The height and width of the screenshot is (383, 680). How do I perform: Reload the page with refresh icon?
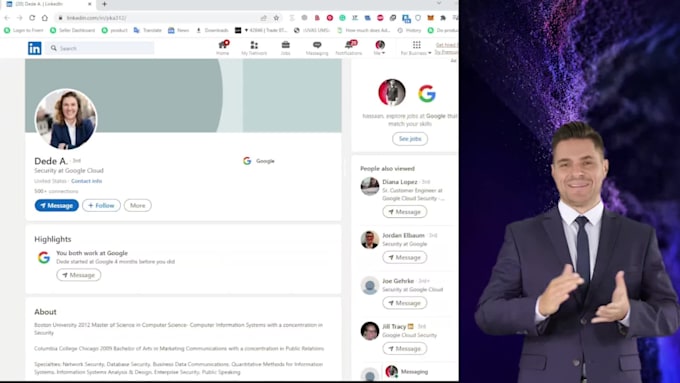tap(32, 18)
